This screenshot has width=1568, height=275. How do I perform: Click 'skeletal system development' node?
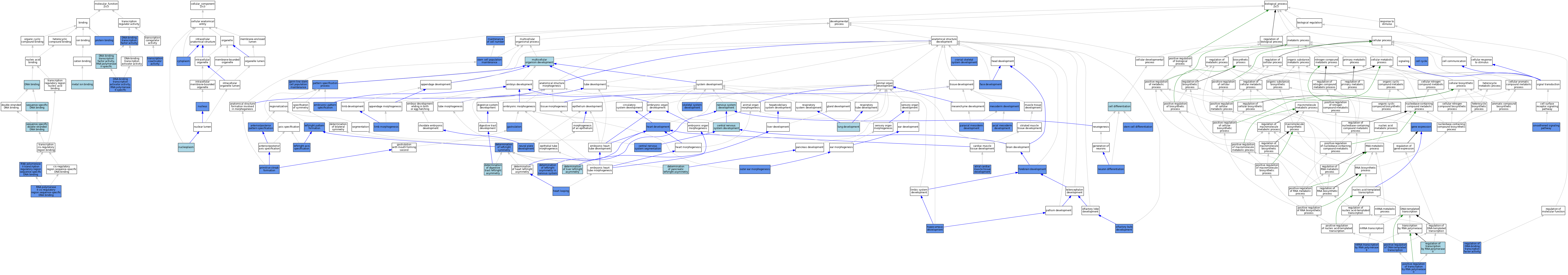coord(692,106)
